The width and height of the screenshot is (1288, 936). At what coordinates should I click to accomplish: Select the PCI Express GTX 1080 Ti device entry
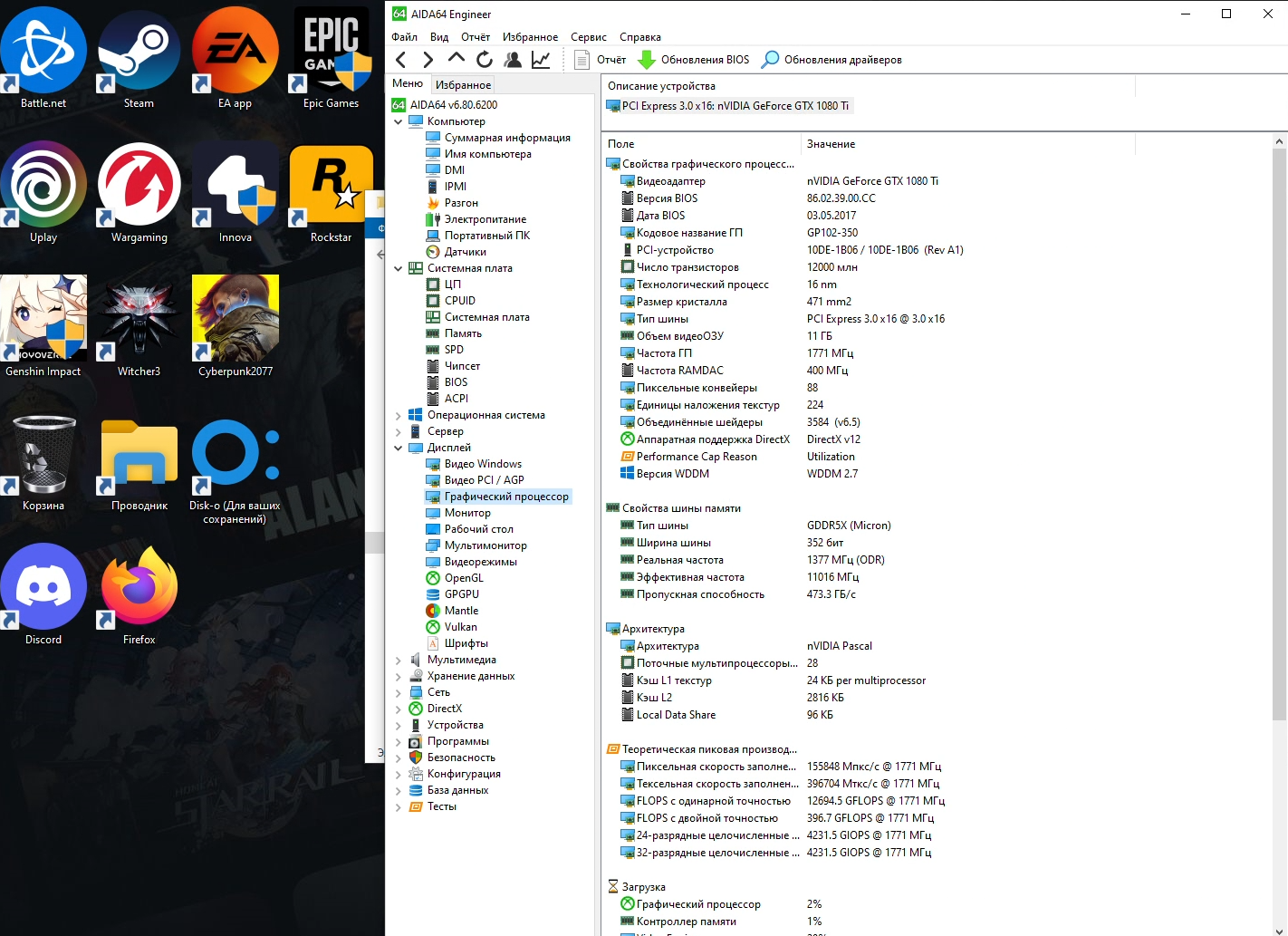pyautogui.click(x=727, y=106)
